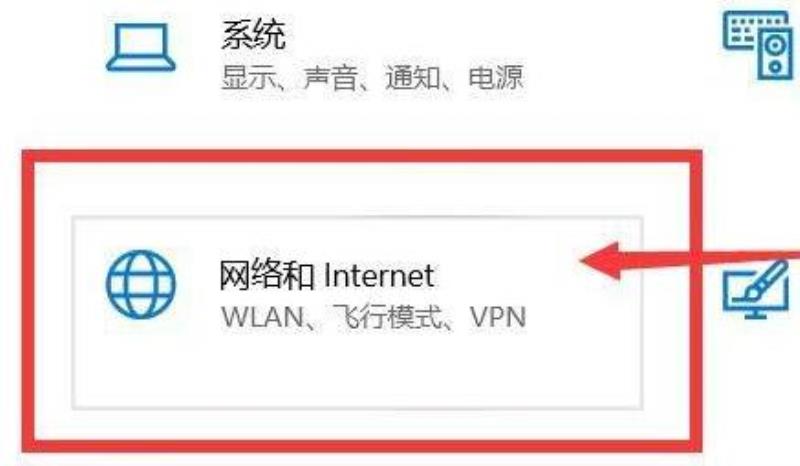Open the 系统 settings heading

253,35
